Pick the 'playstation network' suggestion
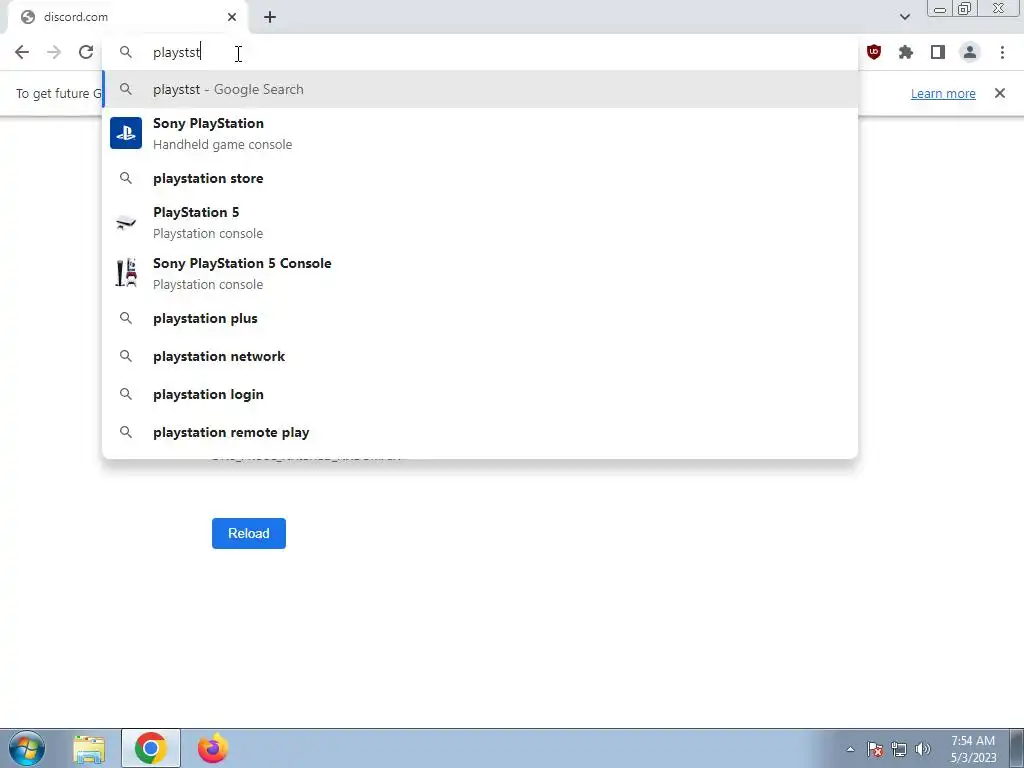The image size is (1024, 768). 480,357
